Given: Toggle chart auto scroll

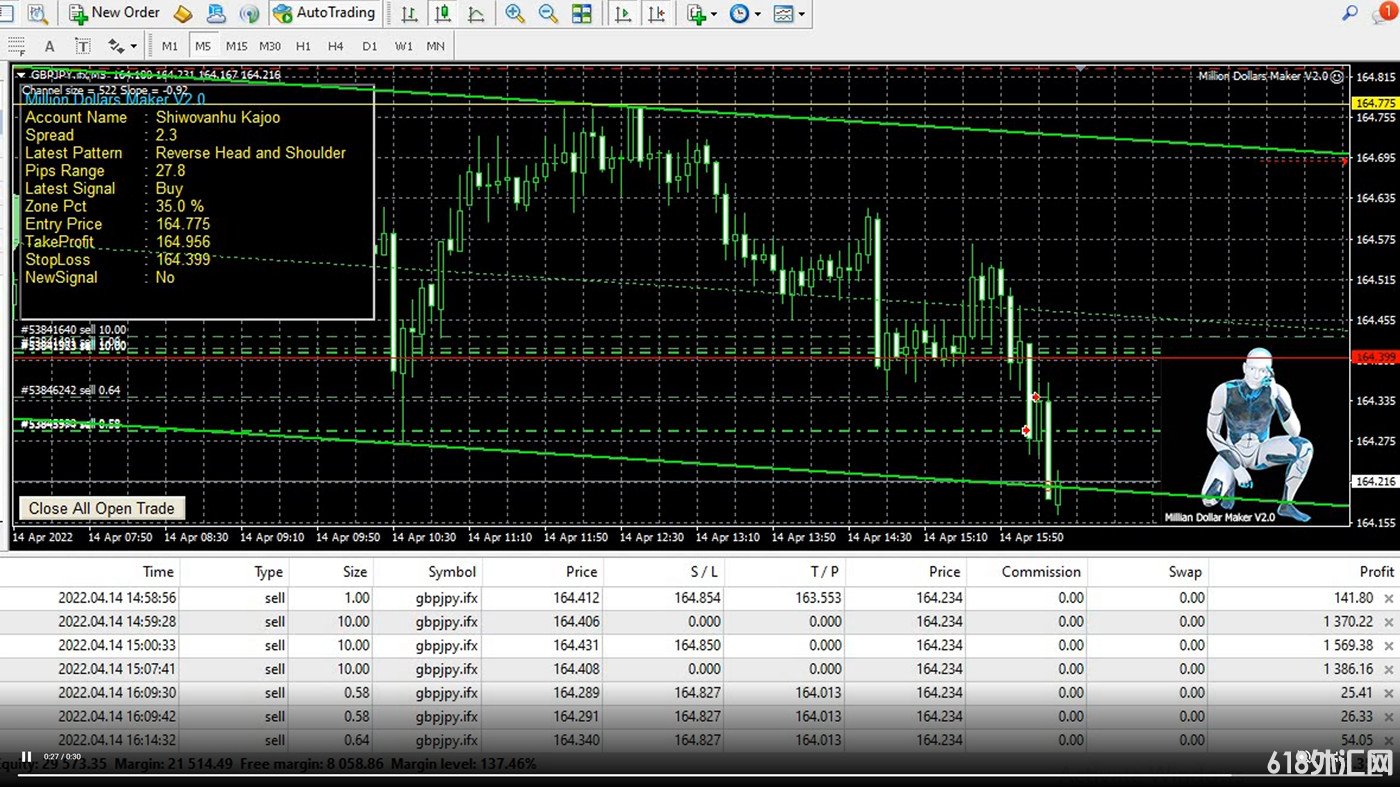Looking at the screenshot, I should tap(623, 14).
